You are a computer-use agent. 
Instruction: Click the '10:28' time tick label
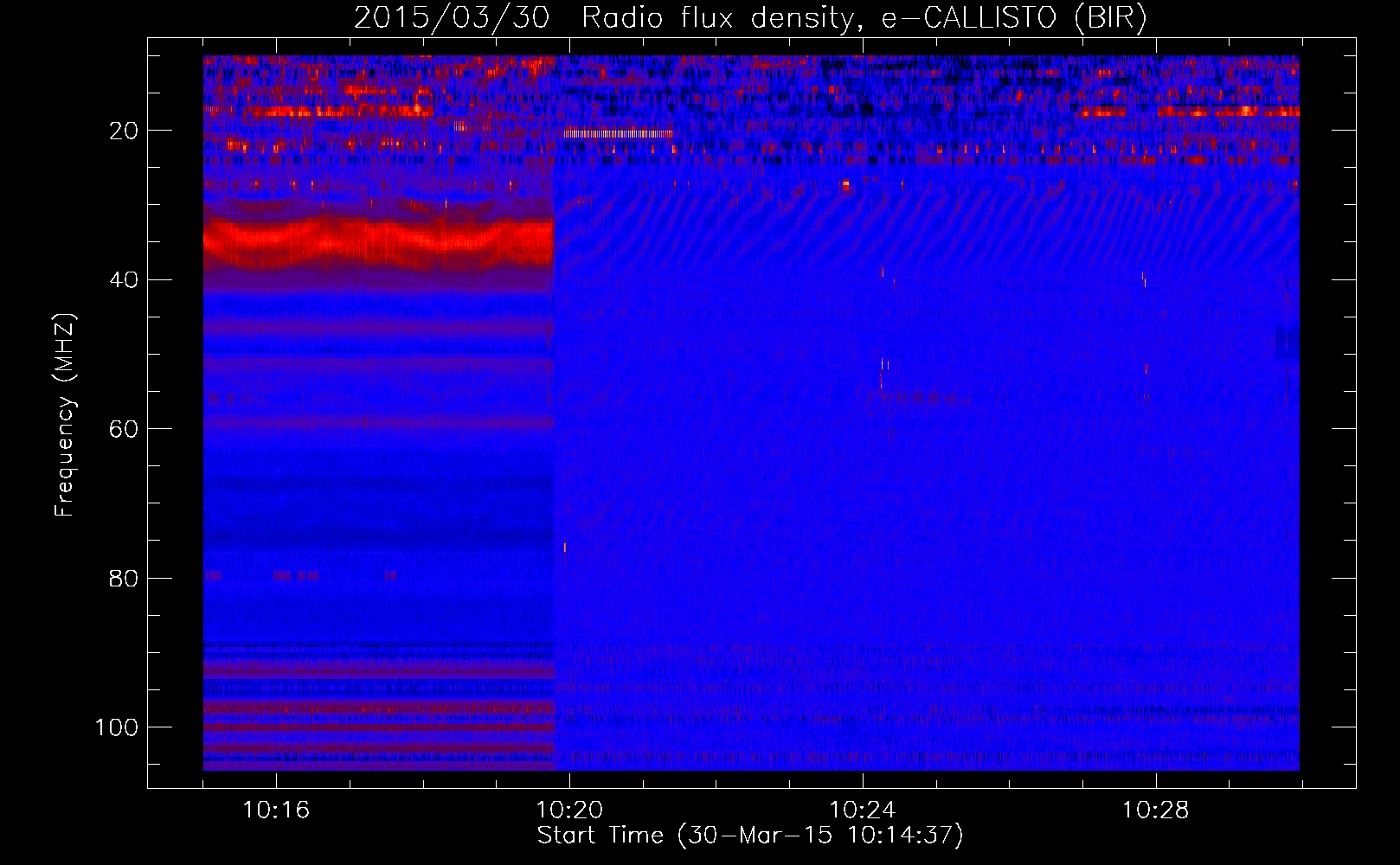[x=1156, y=811]
